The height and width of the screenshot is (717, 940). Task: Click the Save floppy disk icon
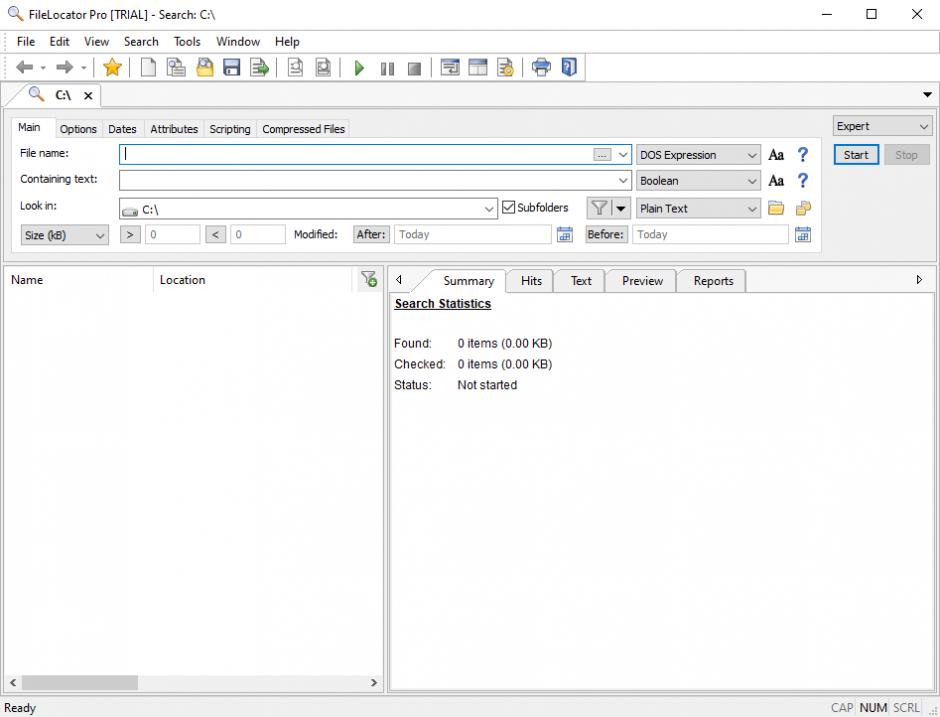point(231,67)
